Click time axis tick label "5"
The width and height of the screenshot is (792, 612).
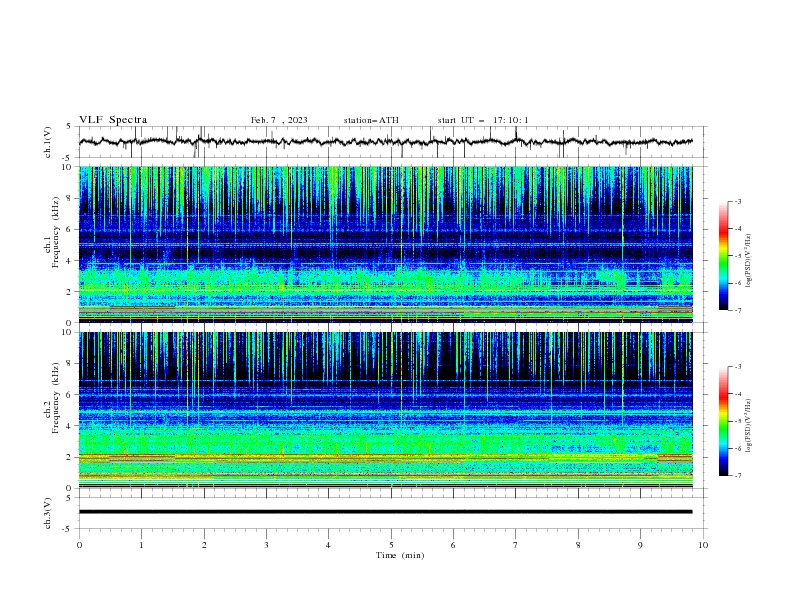pyautogui.click(x=391, y=545)
